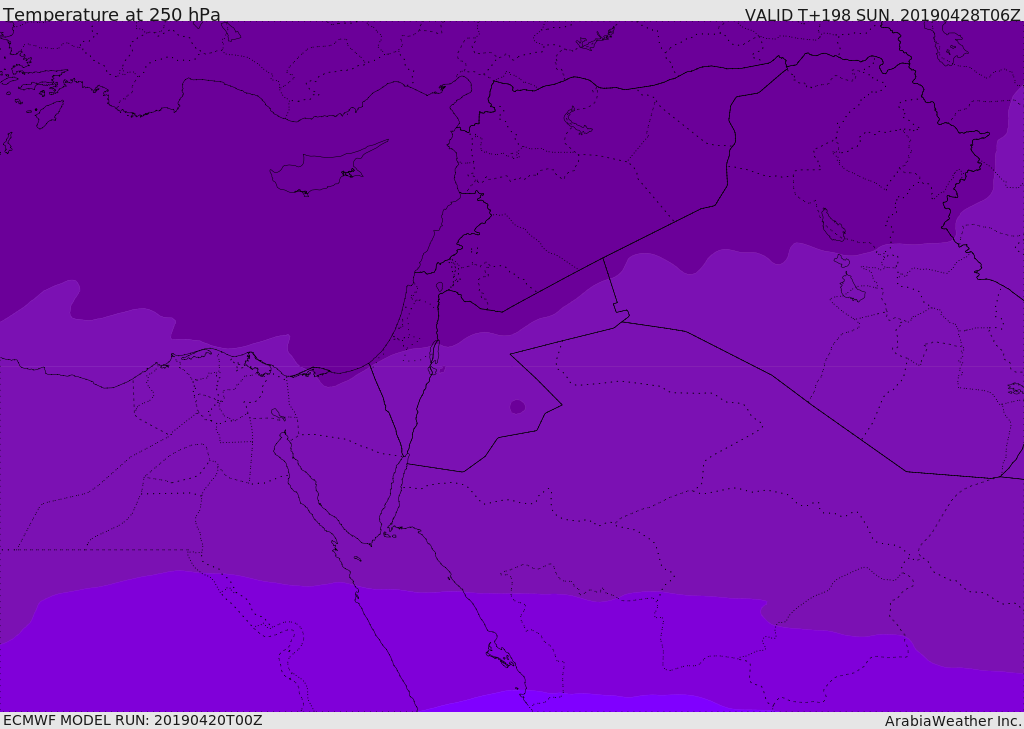Click the 'VALID T+198 SUN. 20190428T06Z' label

click(x=882, y=15)
